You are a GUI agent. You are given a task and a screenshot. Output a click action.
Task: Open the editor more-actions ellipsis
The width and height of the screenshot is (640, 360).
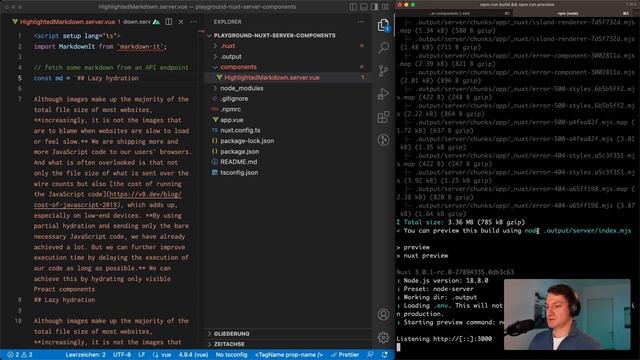pyautogui.click(x=193, y=22)
